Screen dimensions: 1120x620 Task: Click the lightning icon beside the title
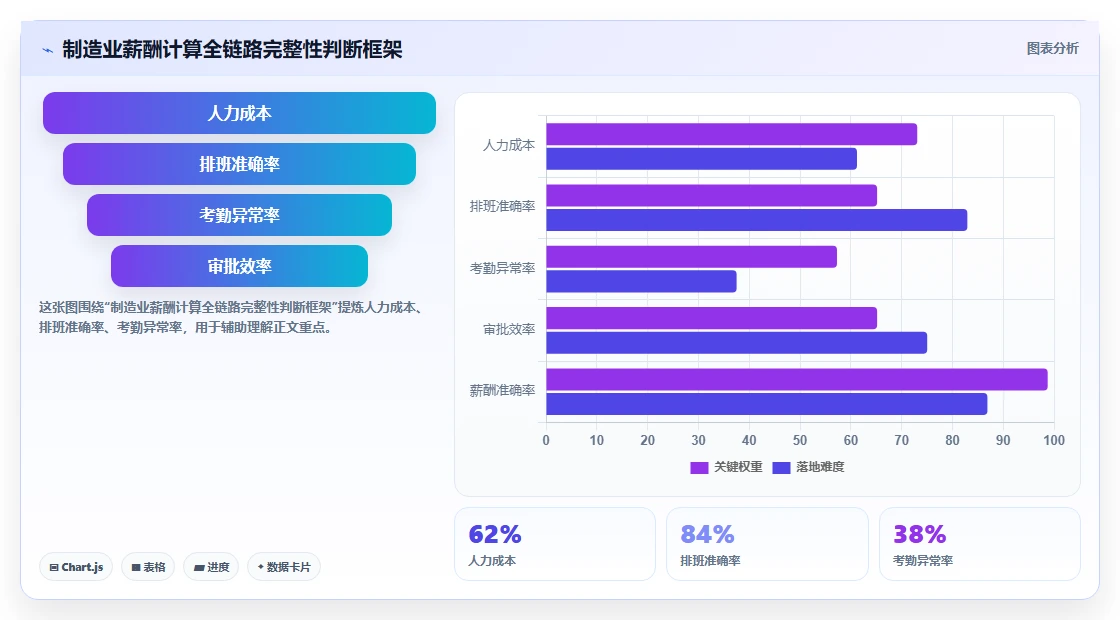[48, 50]
